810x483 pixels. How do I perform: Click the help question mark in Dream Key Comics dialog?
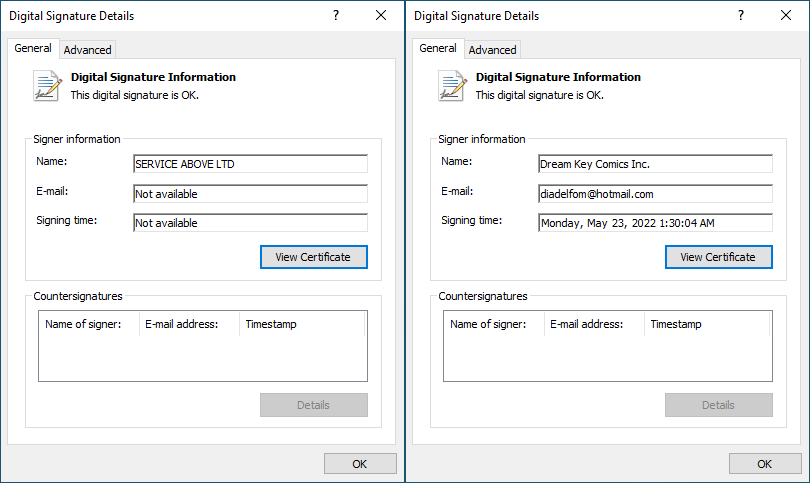pyautogui.click(x=740, y=16)
